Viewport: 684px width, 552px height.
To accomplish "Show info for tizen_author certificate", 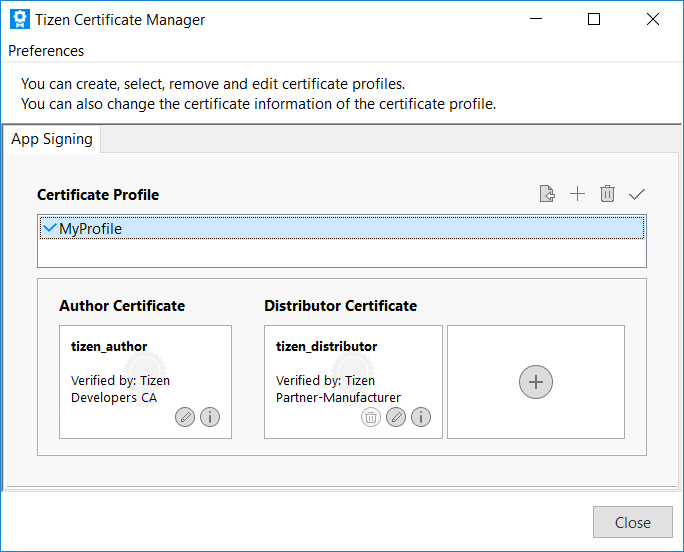I will tap(210, 417).
